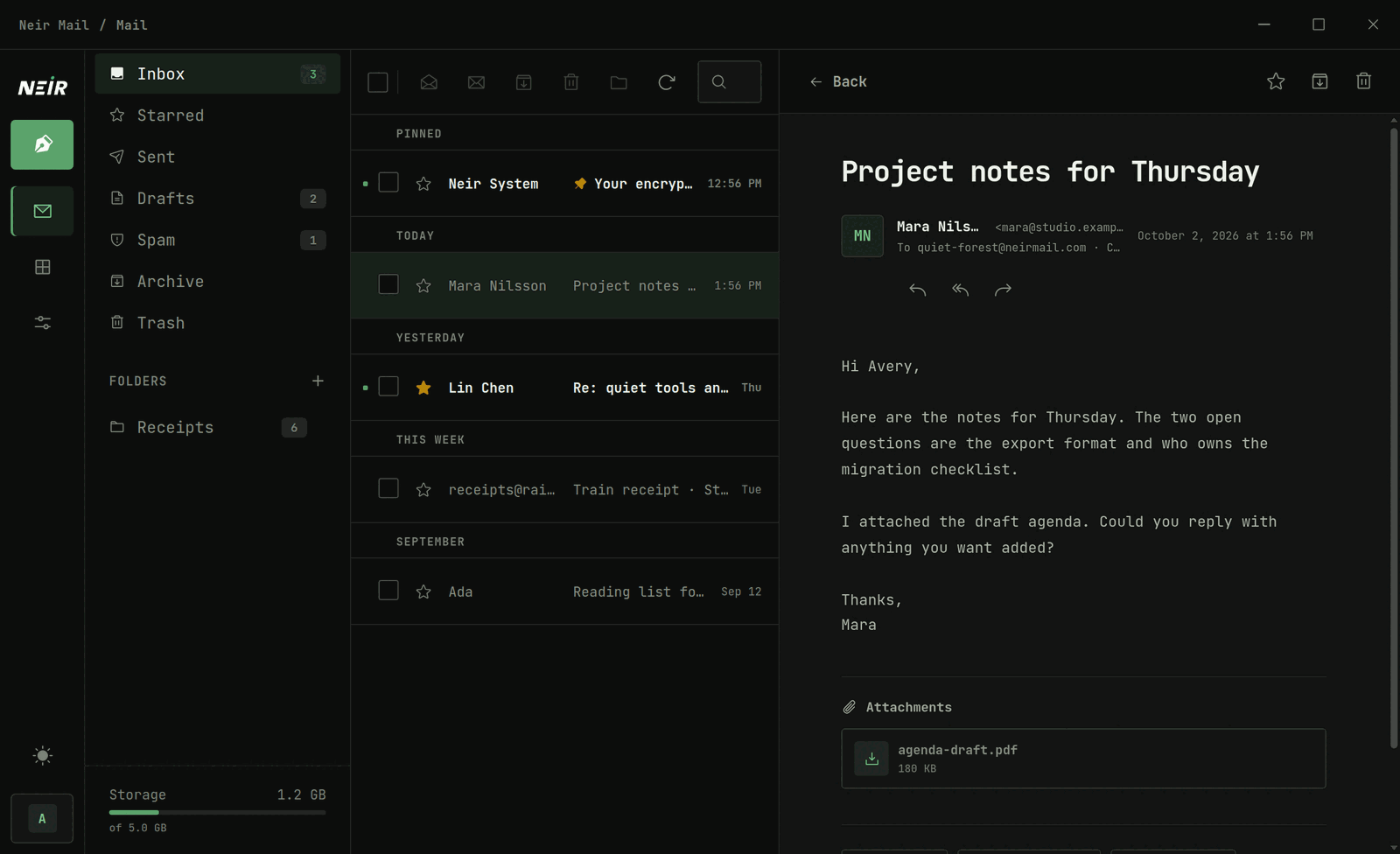Open the Trash folder

[217, 323]
